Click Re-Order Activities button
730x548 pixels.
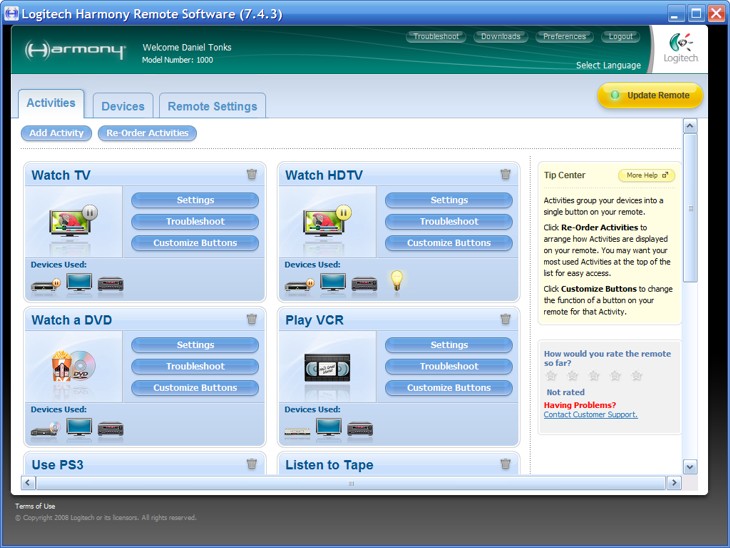click(147, 133)
